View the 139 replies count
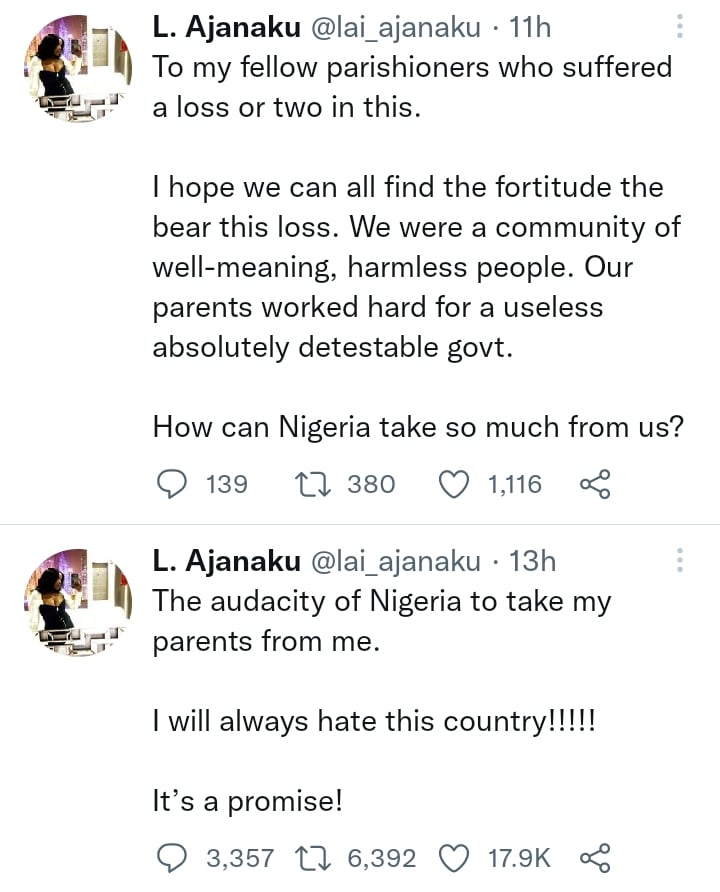This screenshot has height=892, width=720. pos(226,485)
